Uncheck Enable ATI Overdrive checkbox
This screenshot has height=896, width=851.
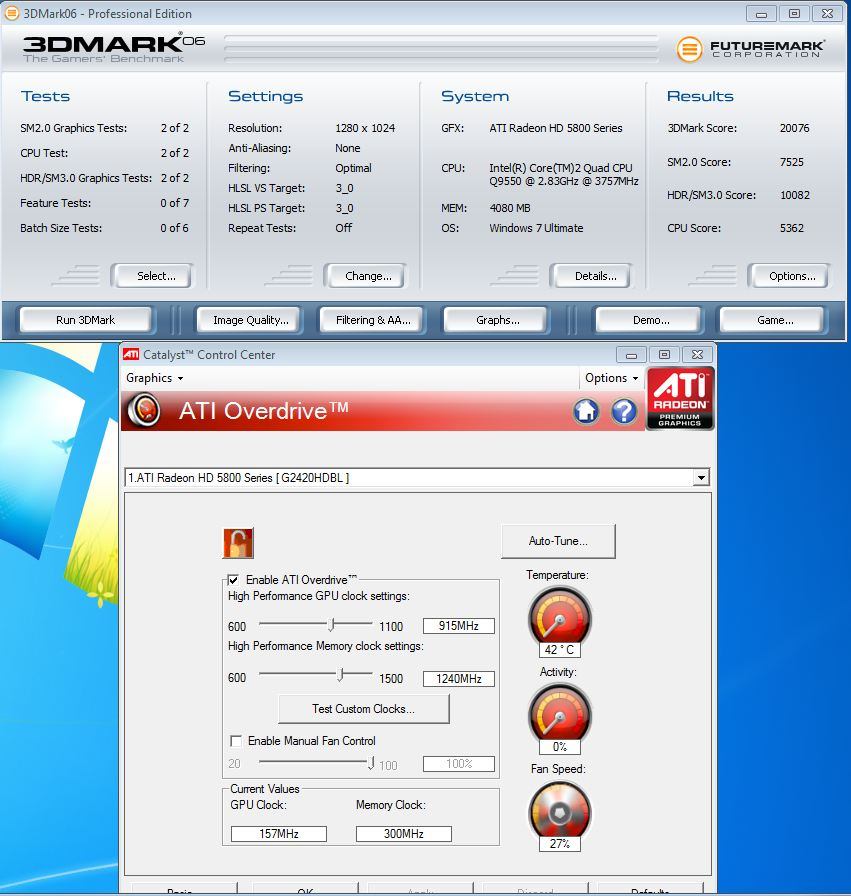tap(233, 580)
